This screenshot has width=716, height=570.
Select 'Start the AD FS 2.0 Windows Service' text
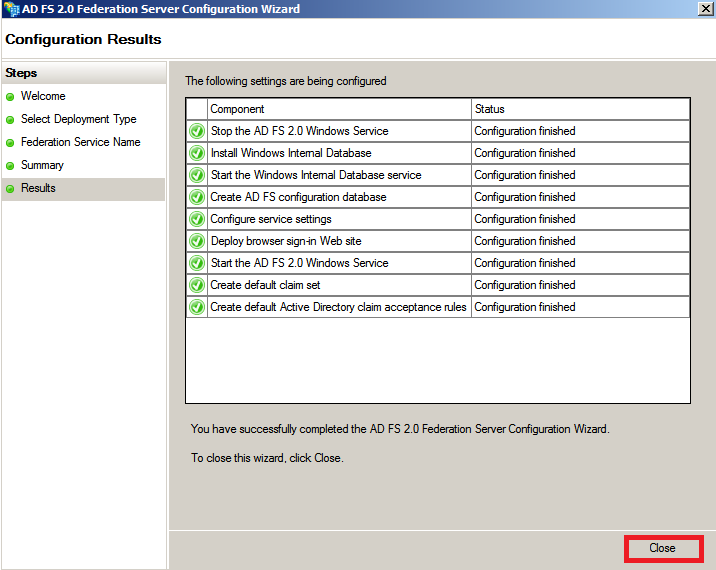(300, 263)
